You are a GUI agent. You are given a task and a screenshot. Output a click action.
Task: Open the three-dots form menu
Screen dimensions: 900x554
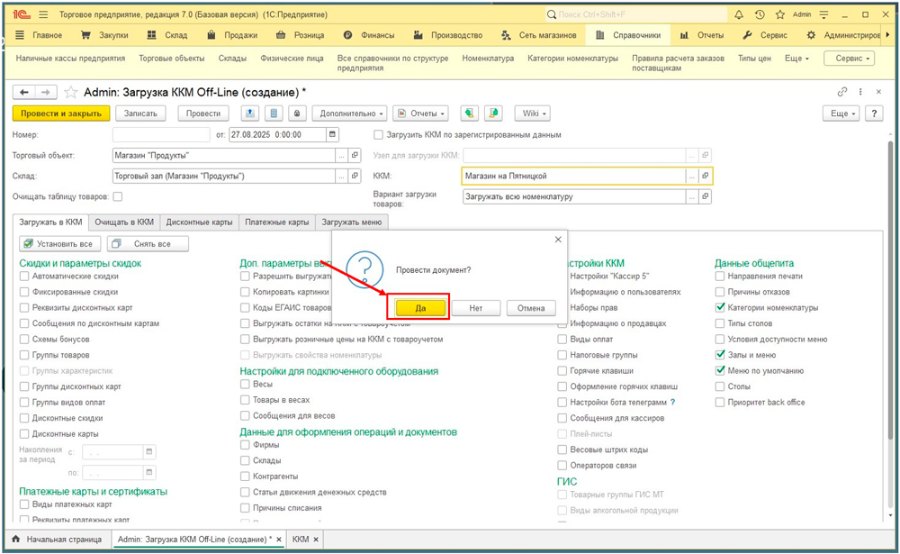(860, 92)
